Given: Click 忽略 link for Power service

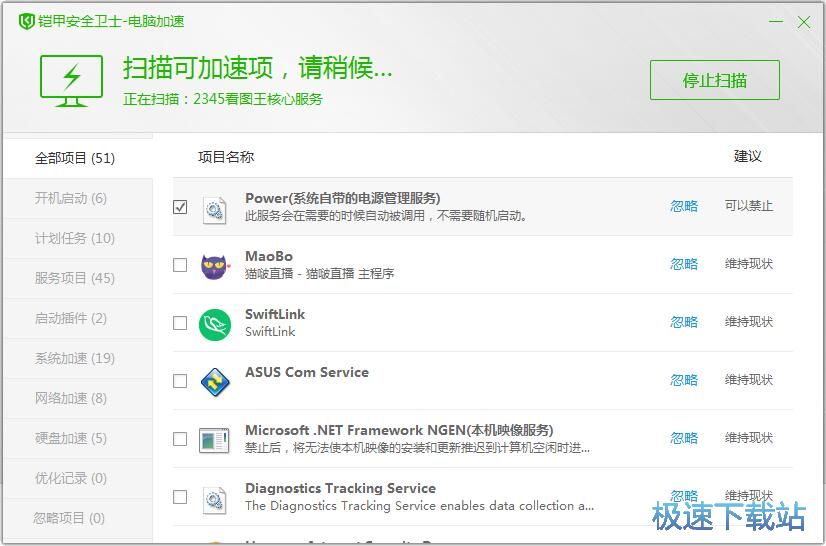Looking at the screenshot, I should click(684, 206).
